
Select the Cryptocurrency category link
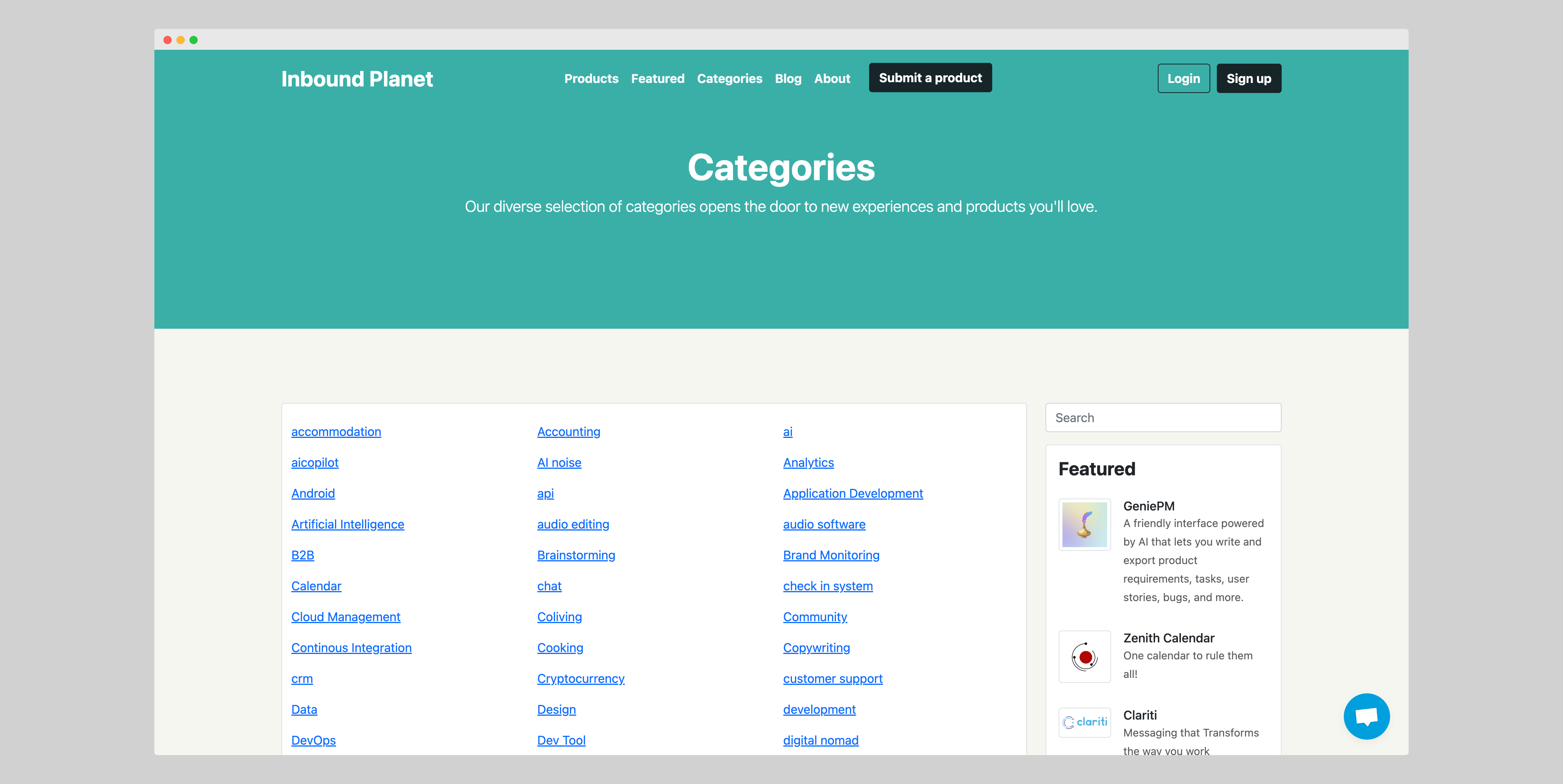(x=580, y=678)
